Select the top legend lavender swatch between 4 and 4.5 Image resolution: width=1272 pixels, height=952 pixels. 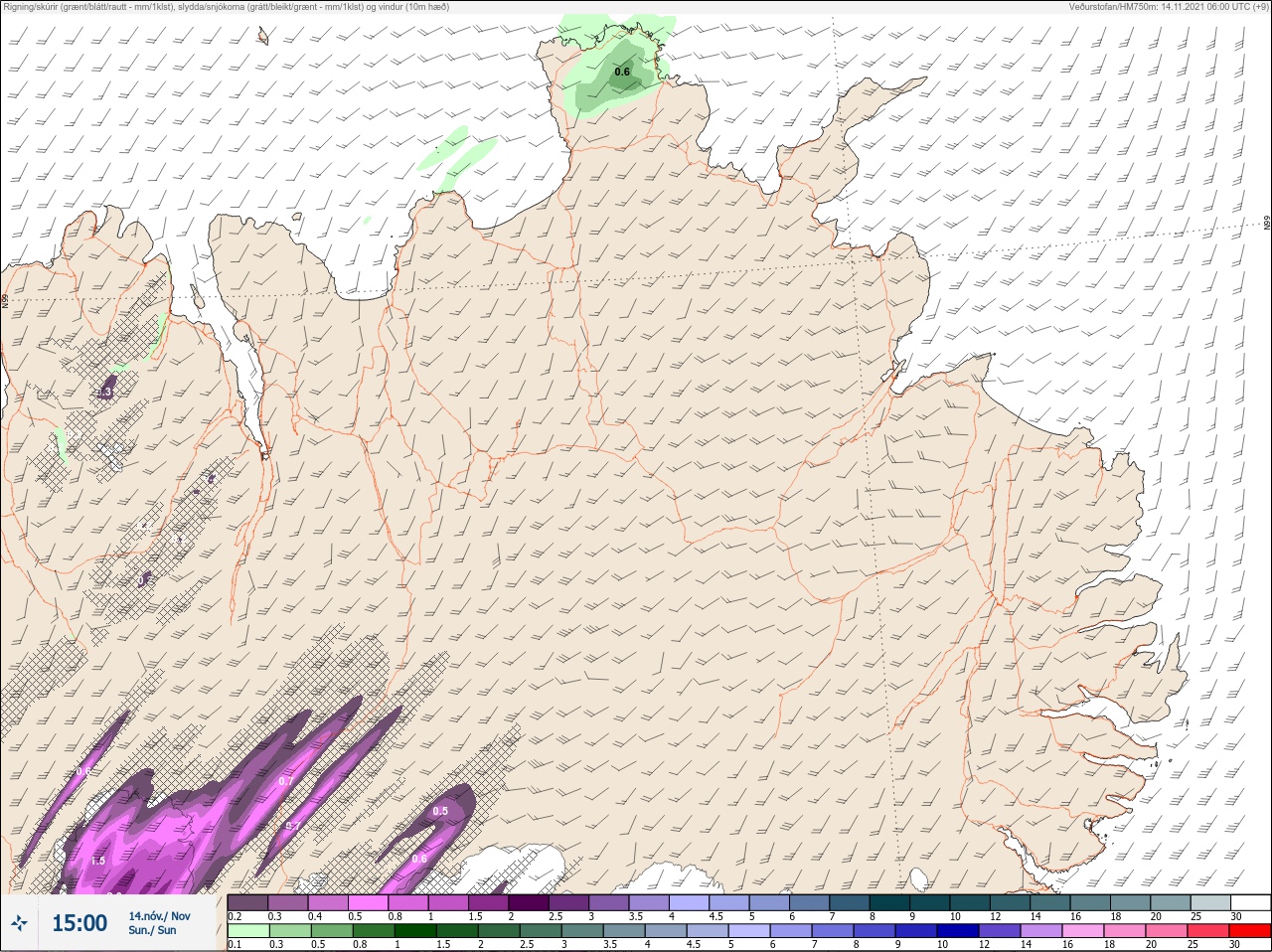point(690,902)
